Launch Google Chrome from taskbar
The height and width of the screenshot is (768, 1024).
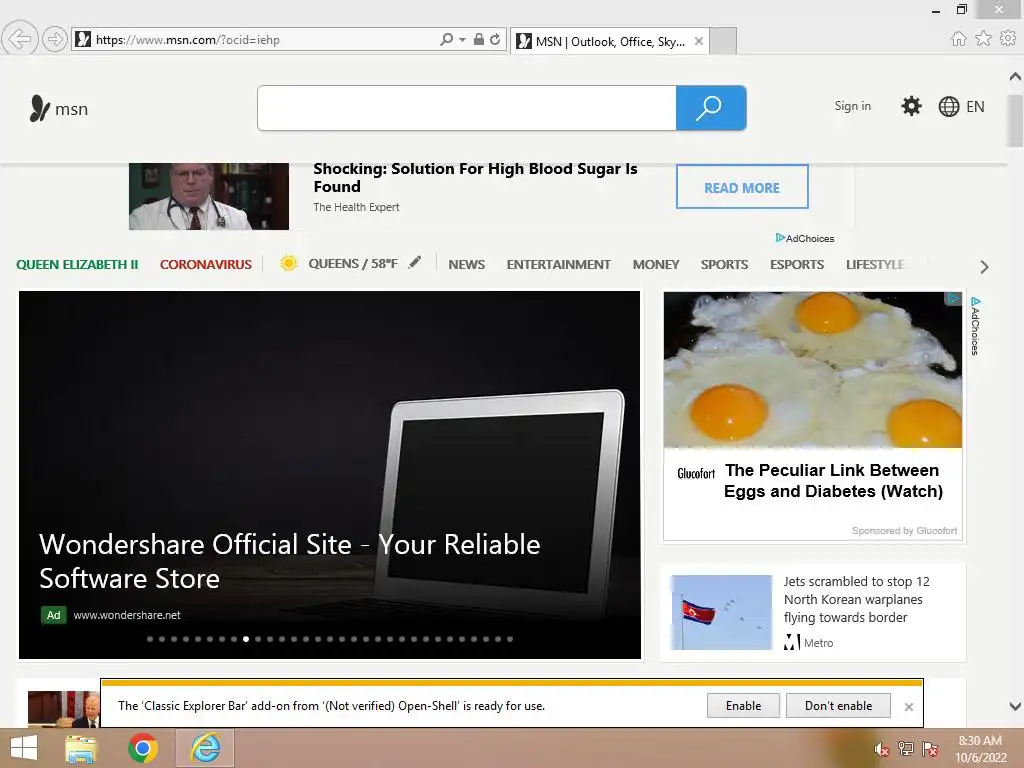tap(143, 748)
